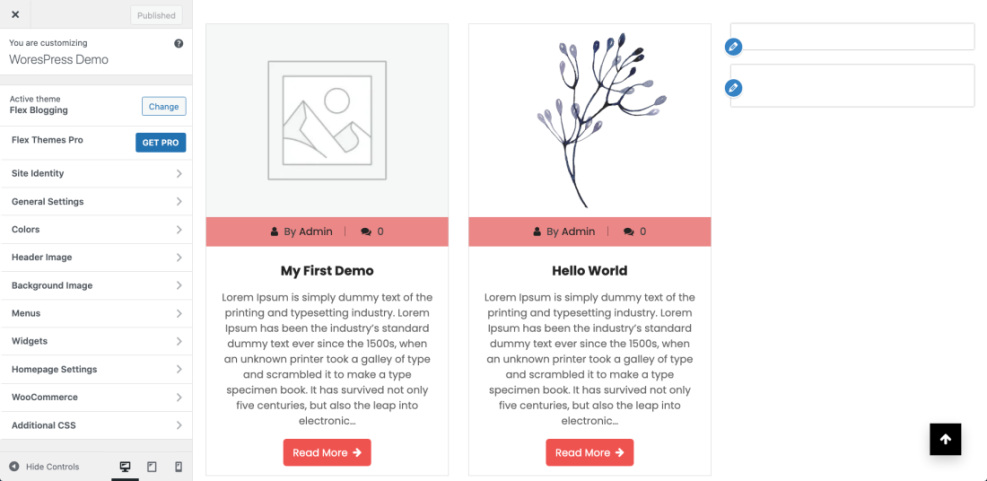Viewport: 987px width, 481px height.
Task: Open the Additional CSS section
Action: pos(96,426)
